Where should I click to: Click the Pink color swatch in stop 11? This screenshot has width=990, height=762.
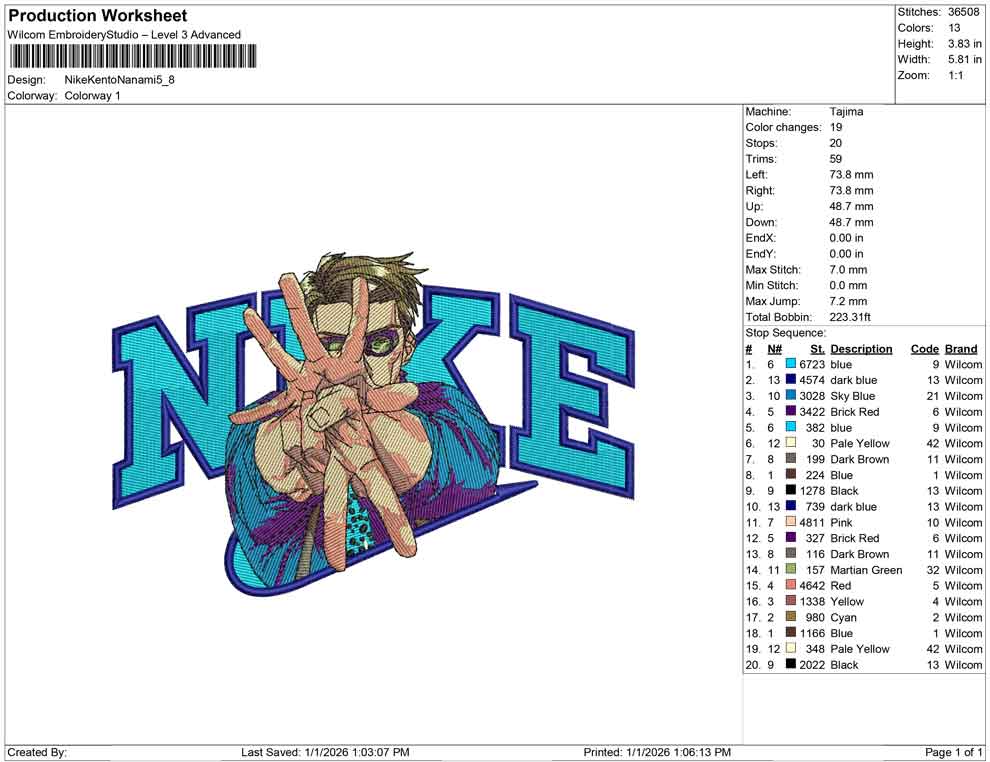coord(790,522)
